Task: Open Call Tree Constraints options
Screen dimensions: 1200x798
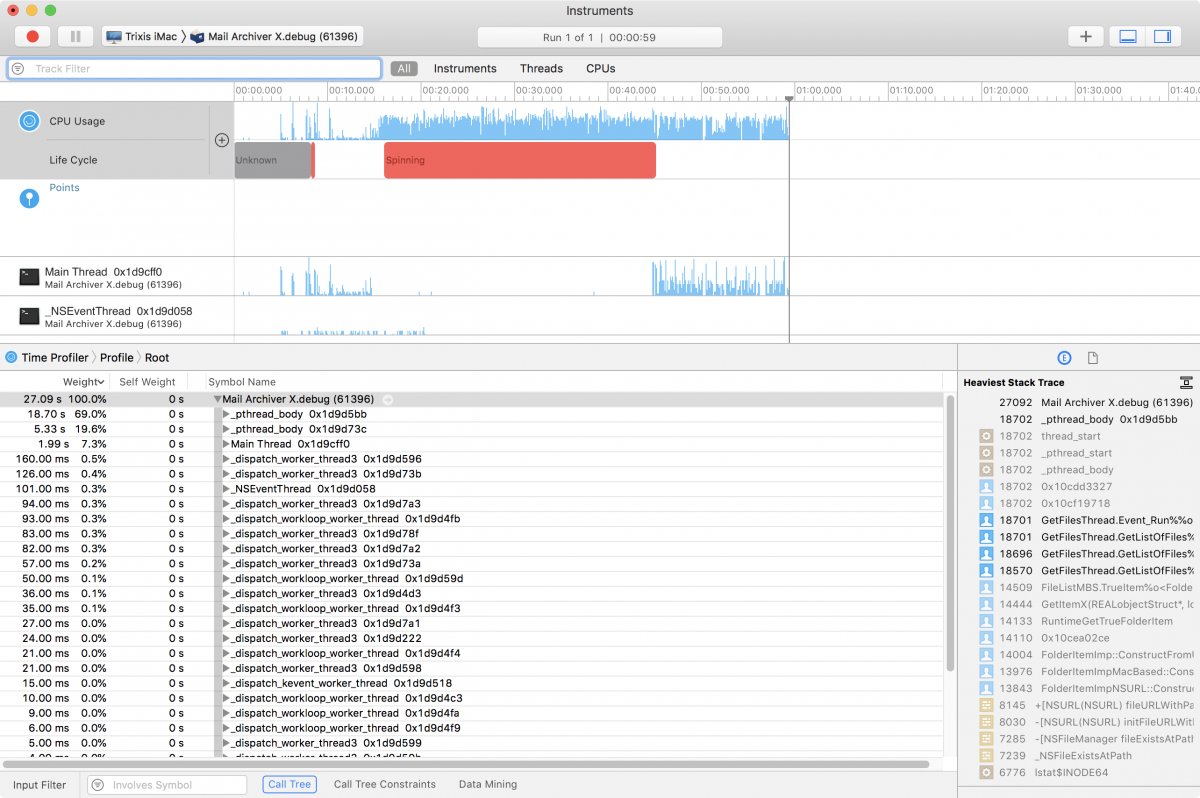Action: click(385, 785)
